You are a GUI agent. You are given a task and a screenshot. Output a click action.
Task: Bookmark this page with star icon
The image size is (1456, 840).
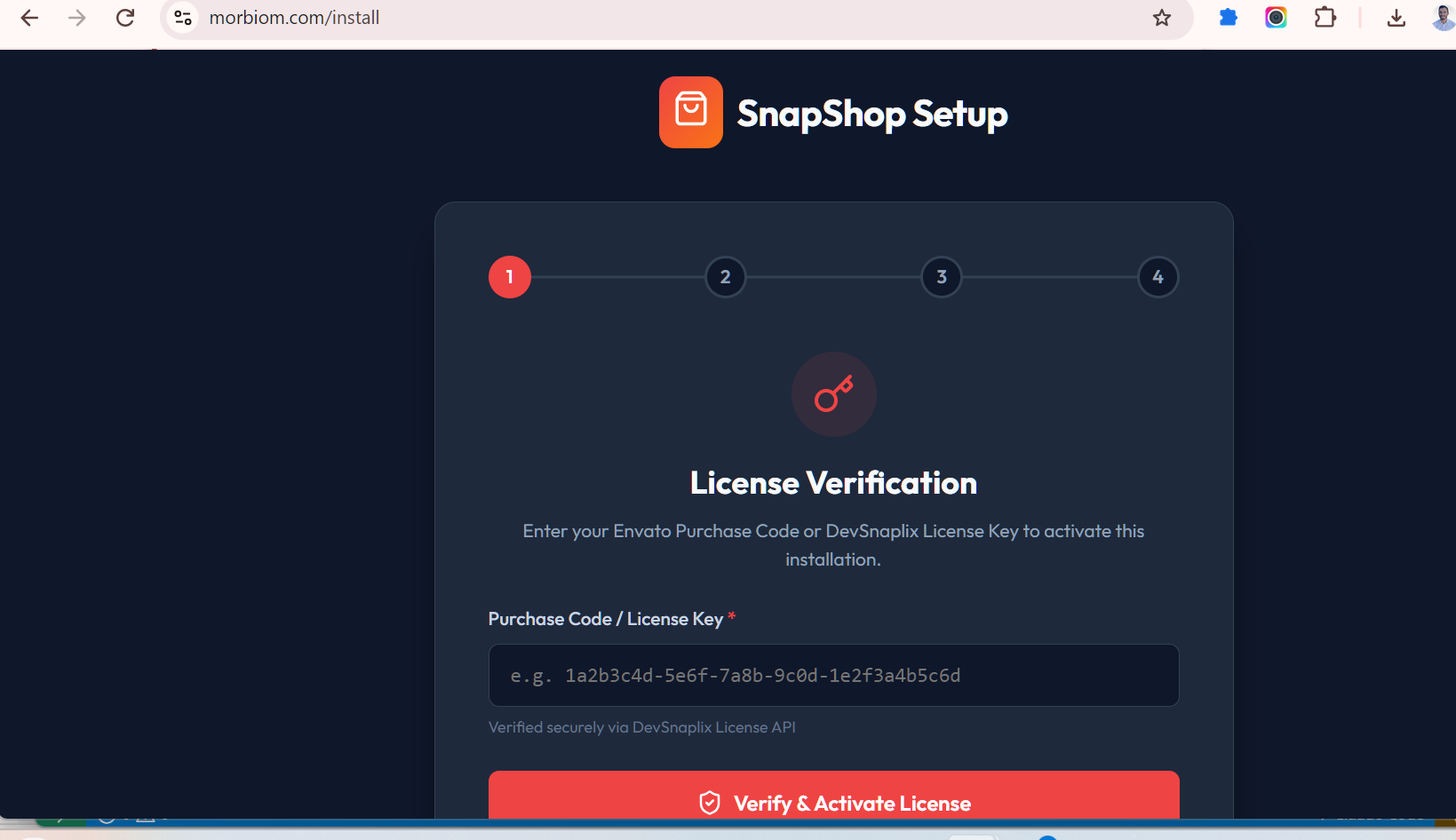(x=1162, y=18)
